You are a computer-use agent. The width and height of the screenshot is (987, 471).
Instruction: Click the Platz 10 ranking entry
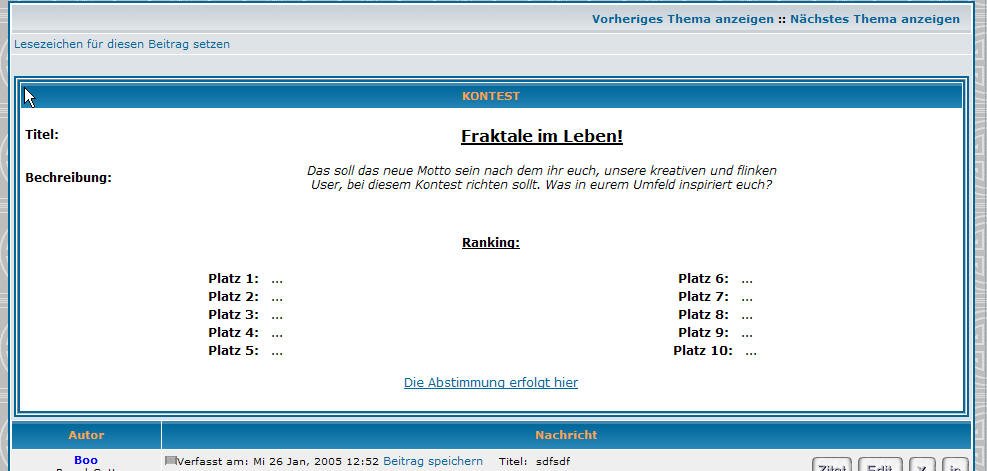(714, 351)
